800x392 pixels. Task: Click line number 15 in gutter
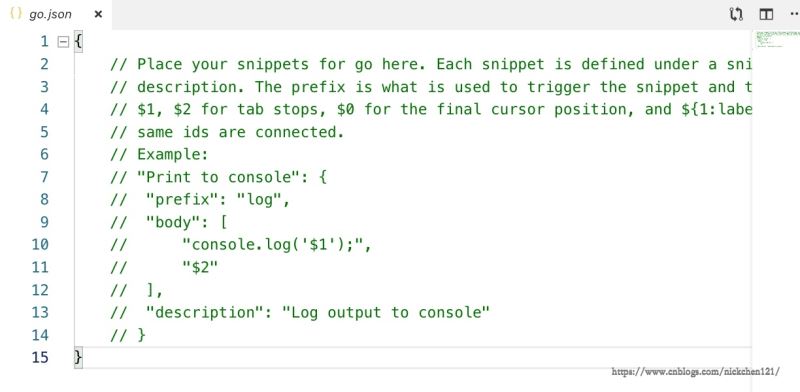point(40,357)
